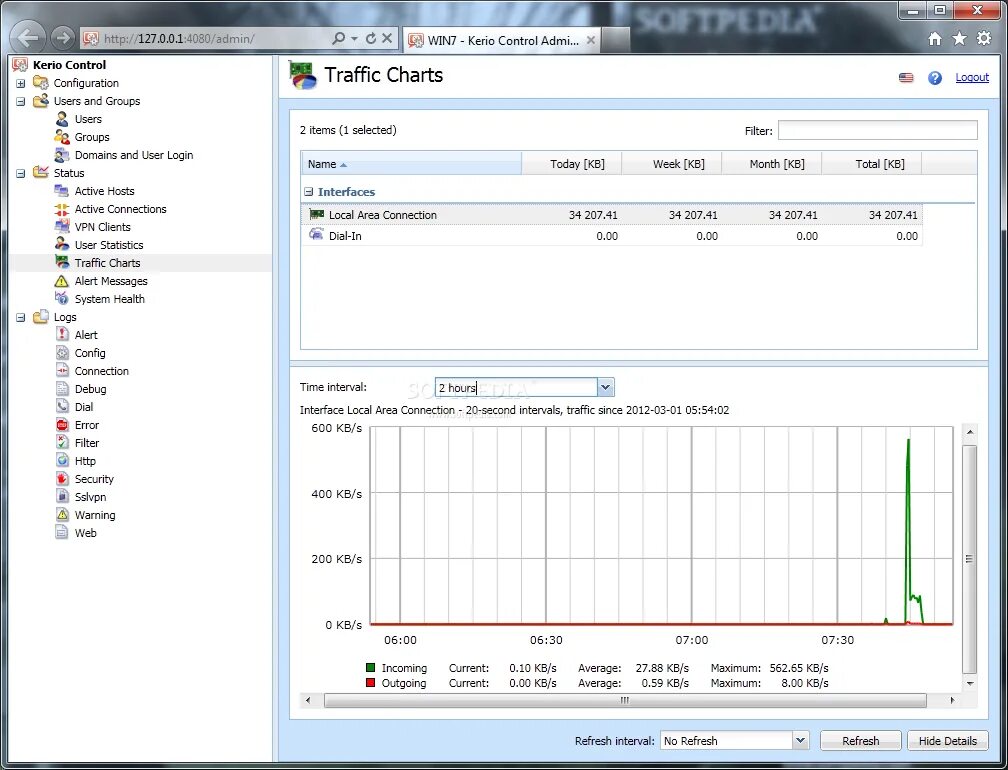Sort by Week [KB] column
The width and height of the screenshot is (1008, 770).
672,164
